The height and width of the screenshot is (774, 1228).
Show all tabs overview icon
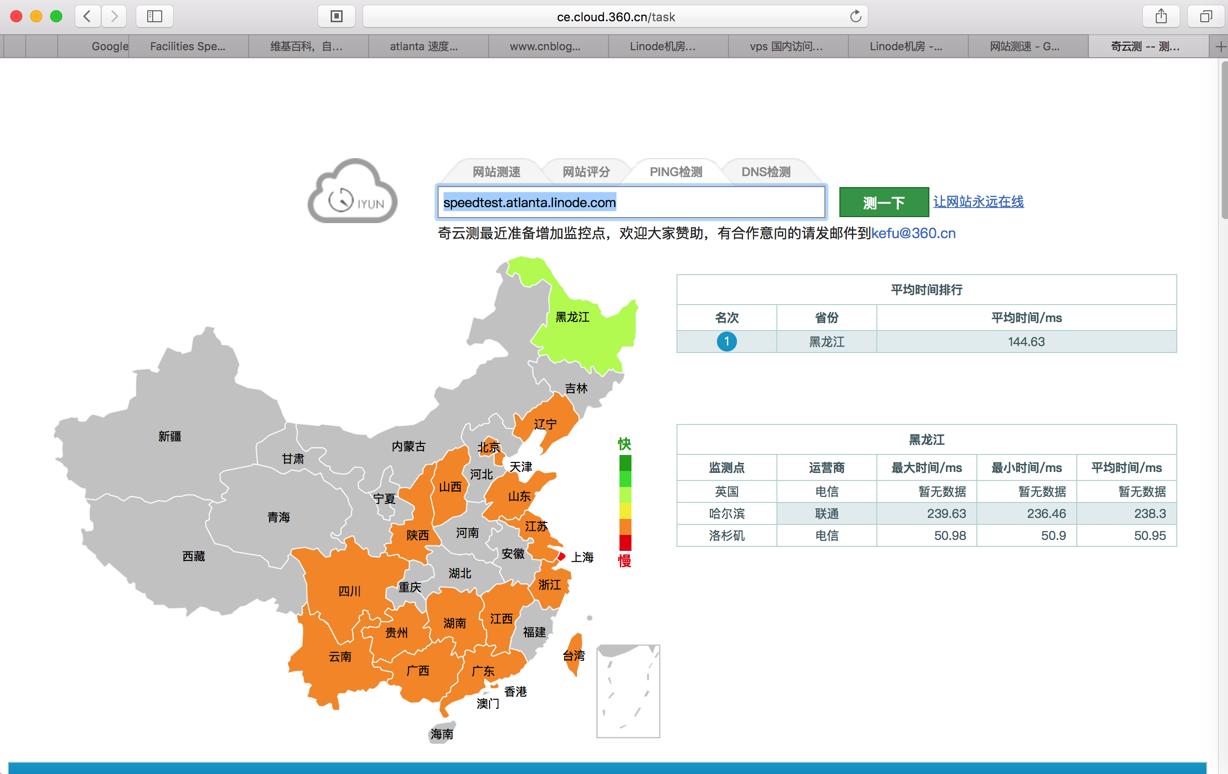pyautogui.click(x=1206, y=16)
